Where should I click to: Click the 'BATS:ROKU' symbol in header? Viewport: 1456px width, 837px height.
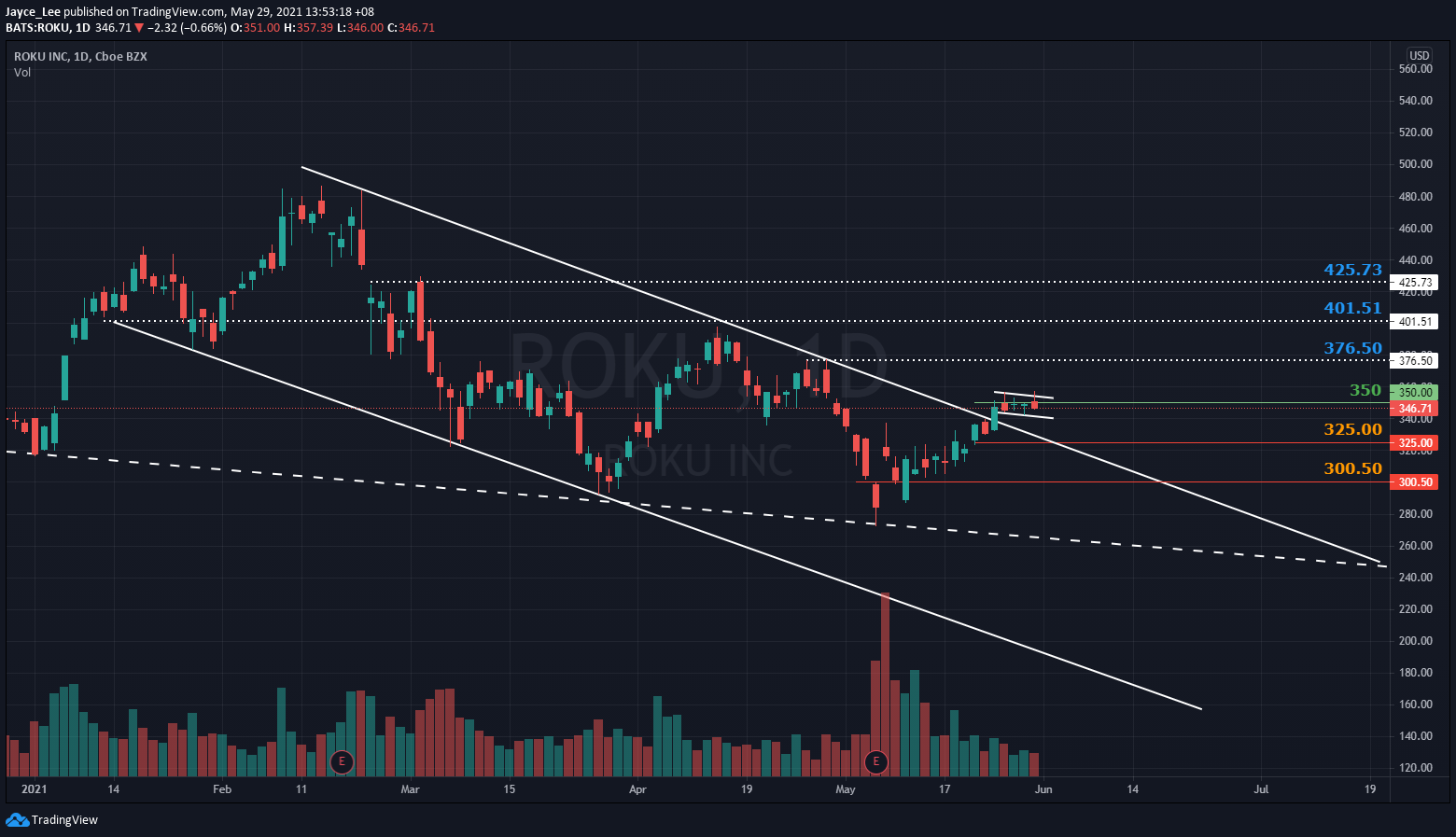click(37, 28)
